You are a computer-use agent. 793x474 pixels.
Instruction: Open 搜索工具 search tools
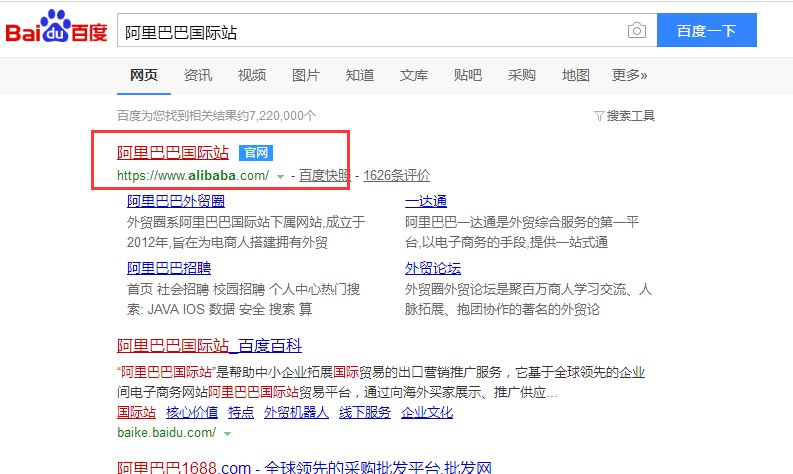pos(630,116)
